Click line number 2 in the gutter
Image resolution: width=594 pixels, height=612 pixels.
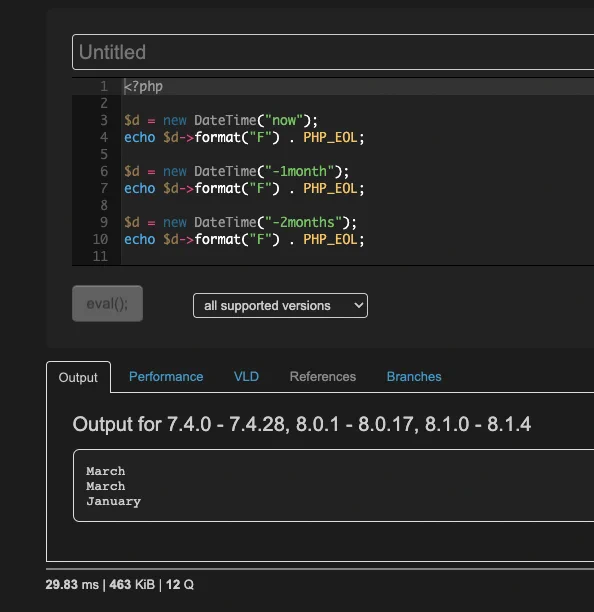(x=104, y=103)
